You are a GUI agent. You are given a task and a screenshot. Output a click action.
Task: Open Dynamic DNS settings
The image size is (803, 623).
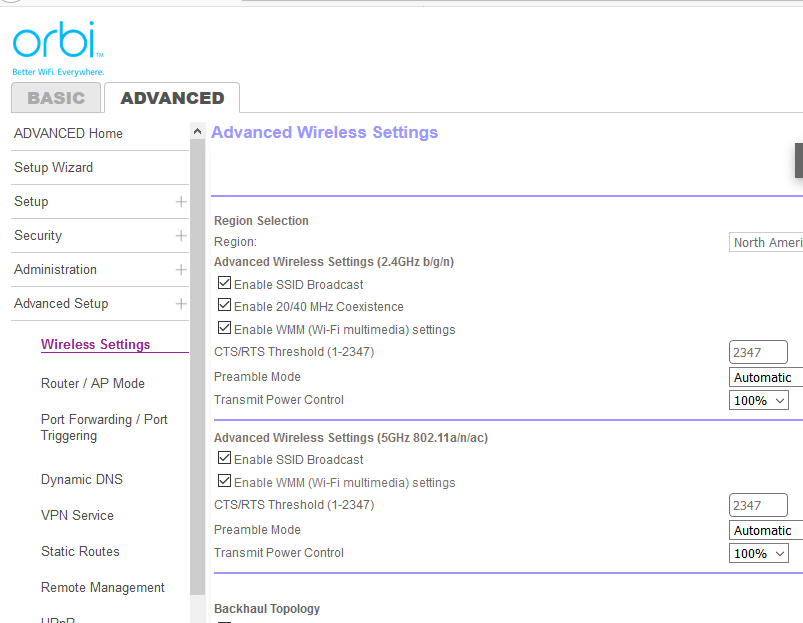coord(81,479)
